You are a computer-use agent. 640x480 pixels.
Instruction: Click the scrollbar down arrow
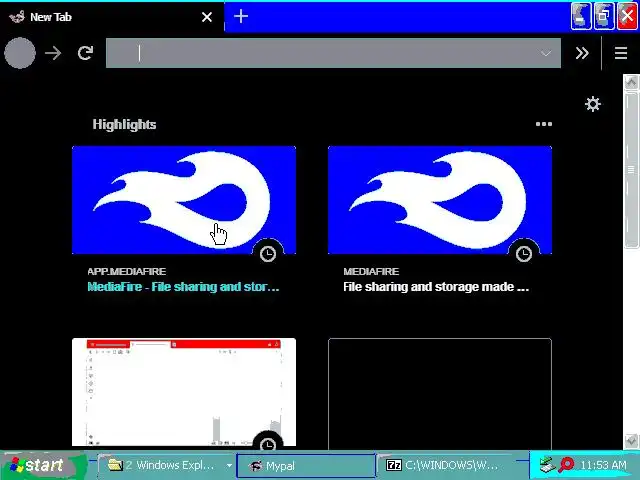631,441
